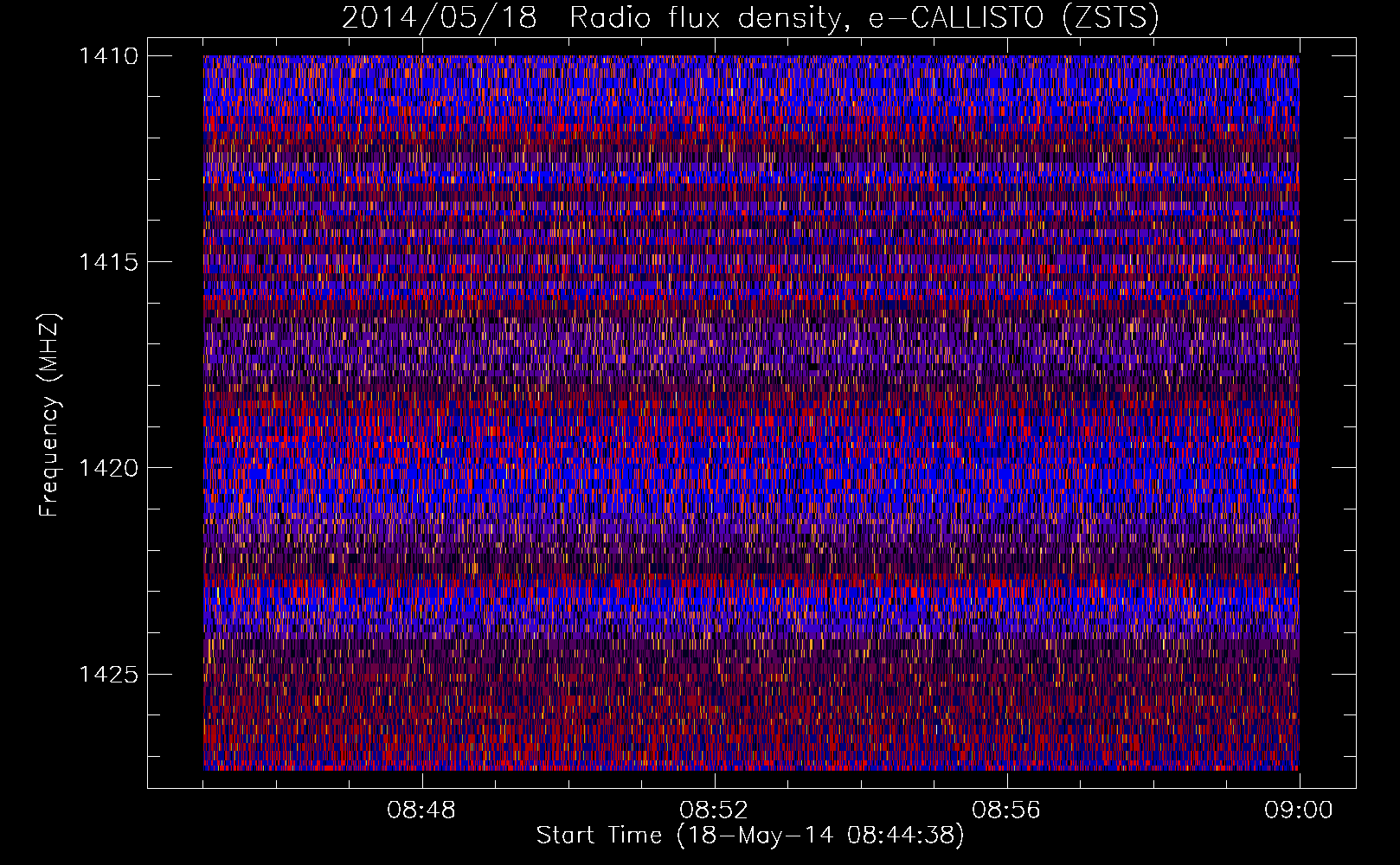Click the 'Frequency (MHZ)' y-axis label
Screen dimensions: 1400x865
coord(49,415)
